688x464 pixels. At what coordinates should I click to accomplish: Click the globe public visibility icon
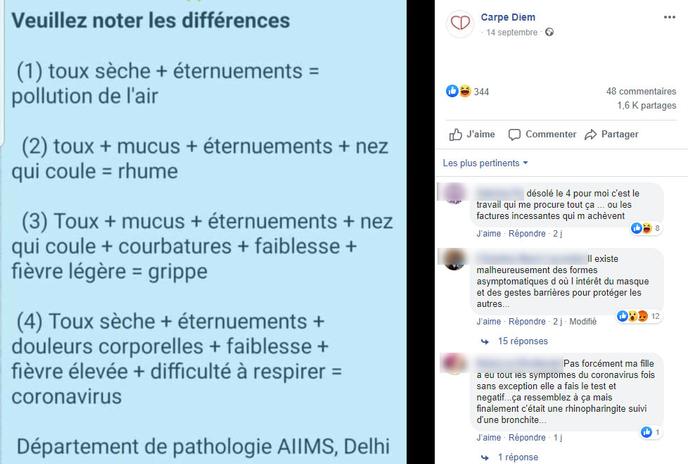pos(549,32)
